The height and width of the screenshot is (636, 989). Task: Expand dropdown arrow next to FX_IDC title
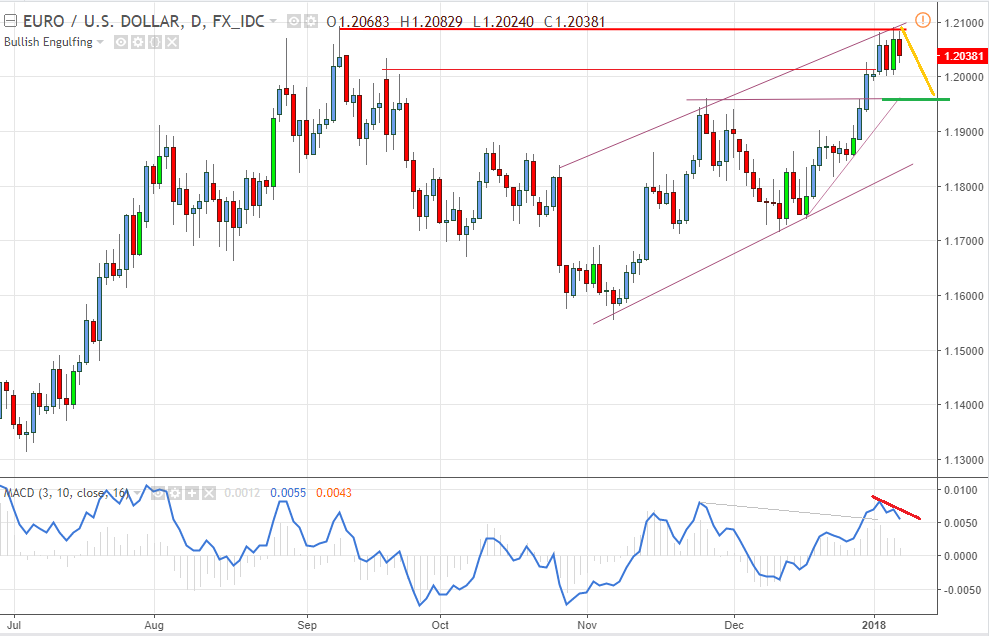tap(273, 21)
